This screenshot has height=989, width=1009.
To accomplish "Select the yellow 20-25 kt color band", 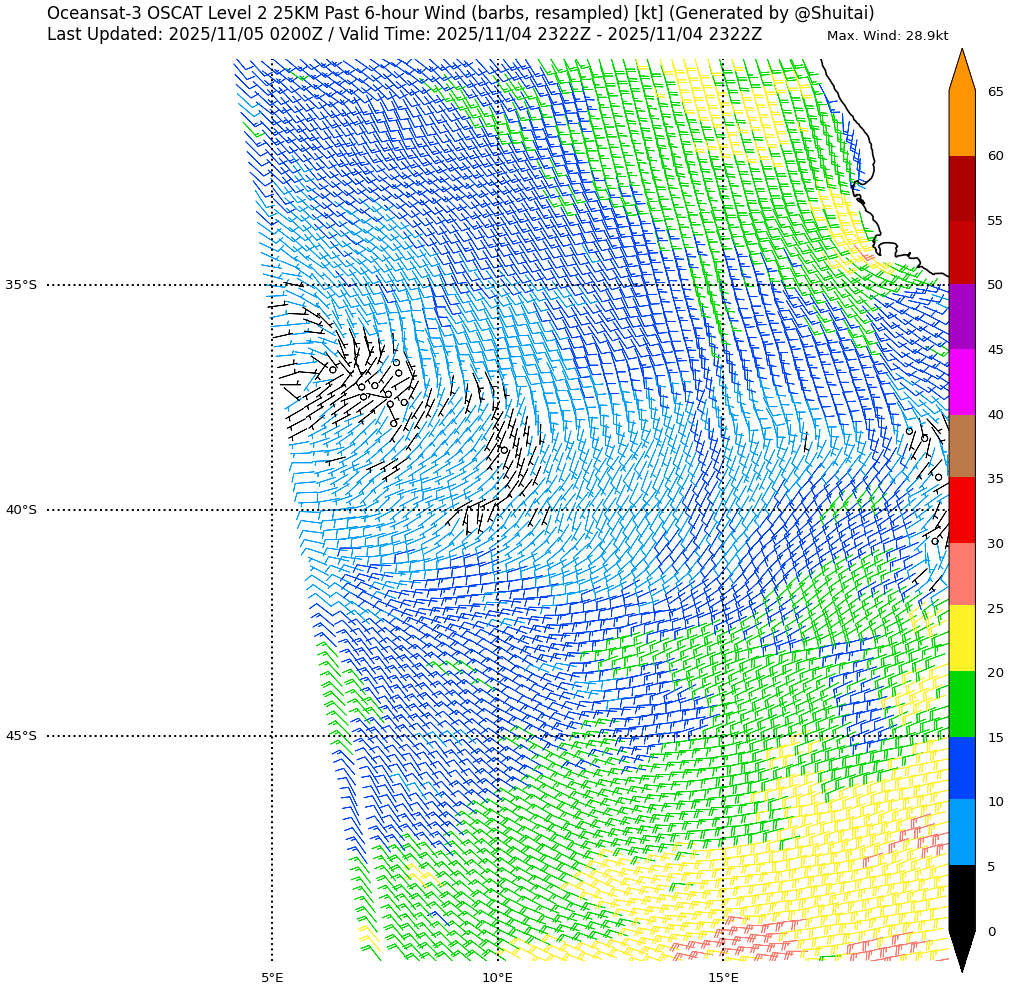I will [961, 638].
